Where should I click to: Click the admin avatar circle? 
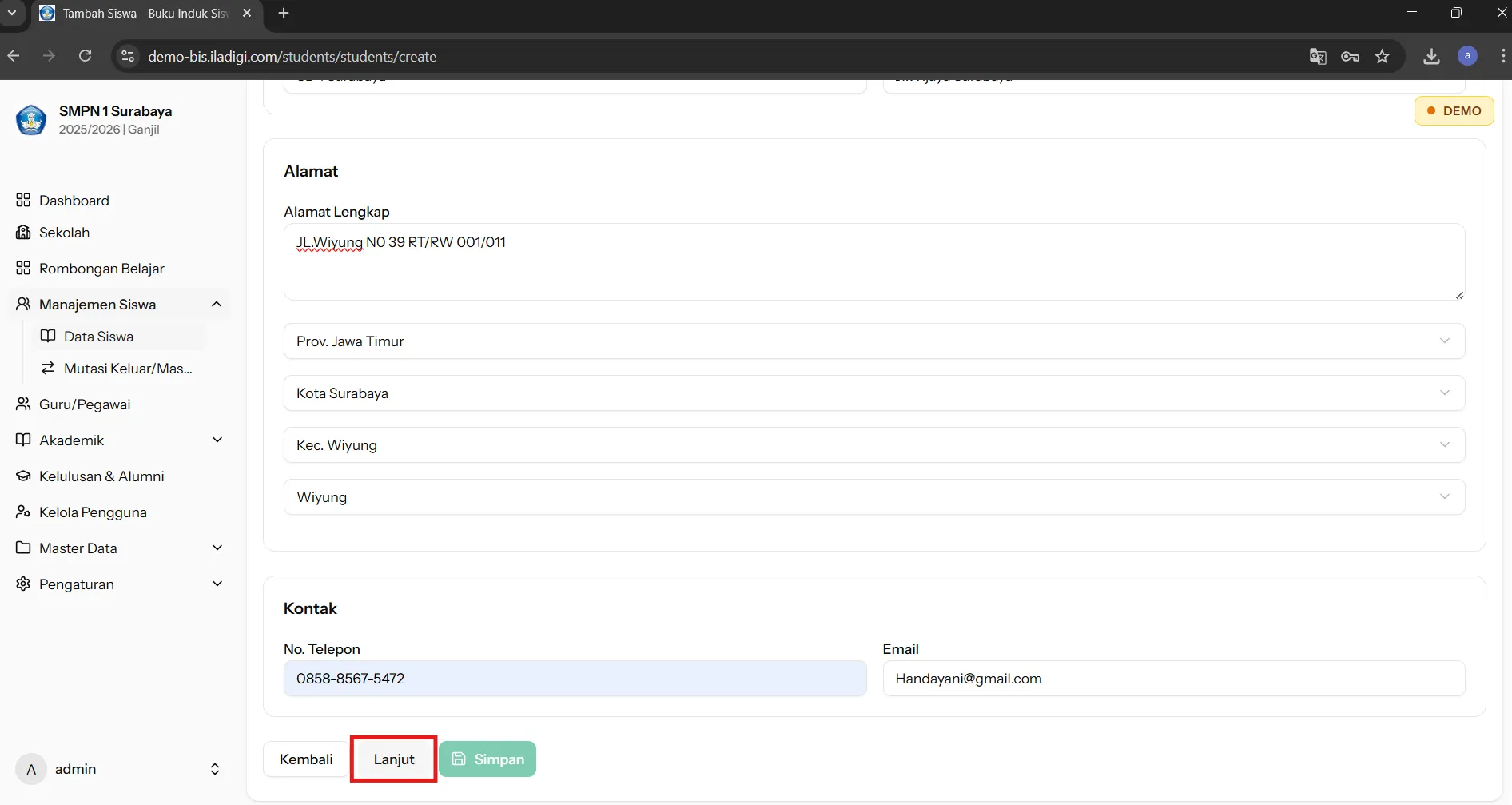[x=31, y=769]
